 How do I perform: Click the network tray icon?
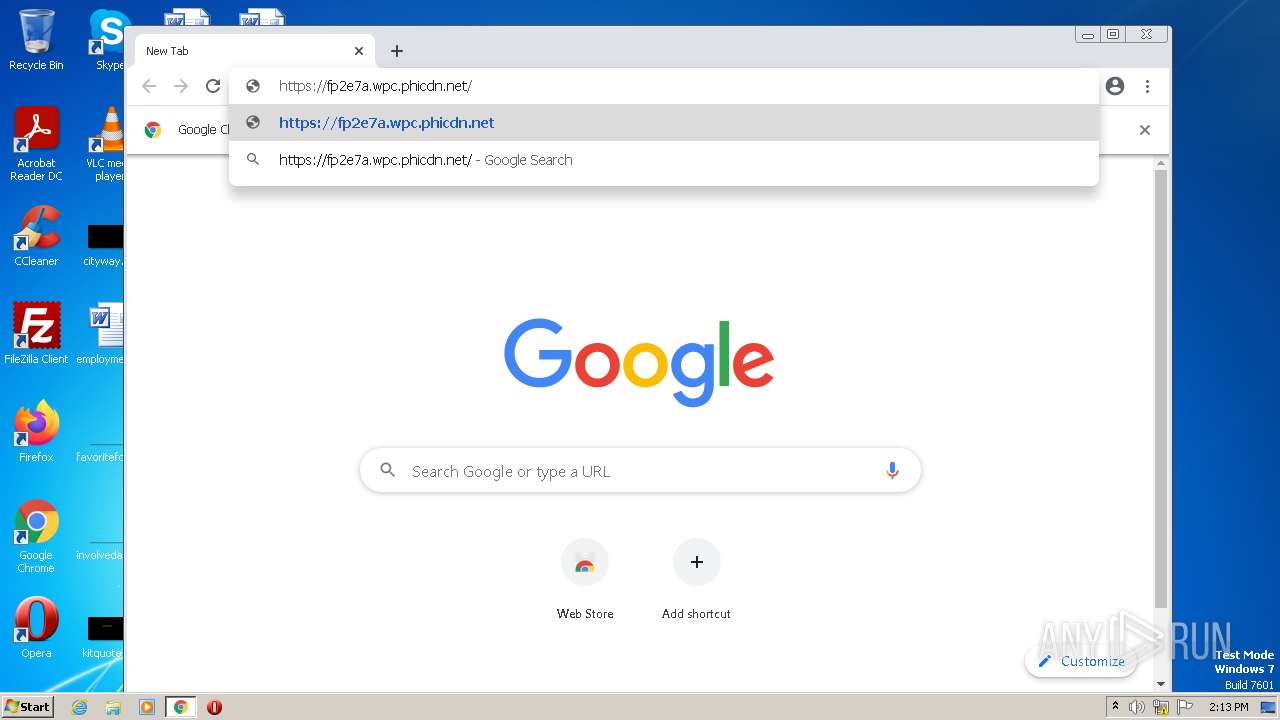click(1160, 707)
